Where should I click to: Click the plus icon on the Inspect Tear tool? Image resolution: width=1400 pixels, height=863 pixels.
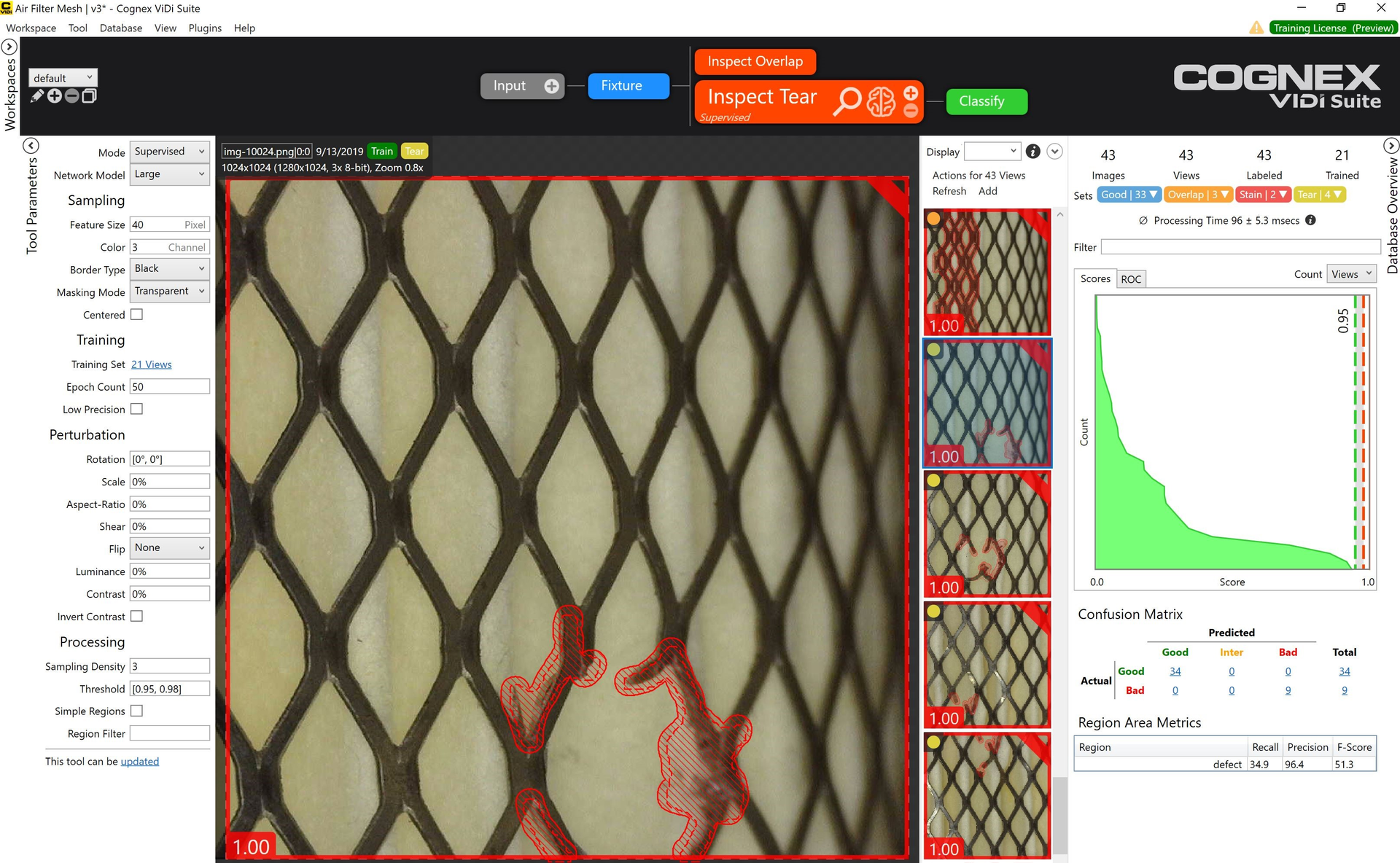point(911,93)
